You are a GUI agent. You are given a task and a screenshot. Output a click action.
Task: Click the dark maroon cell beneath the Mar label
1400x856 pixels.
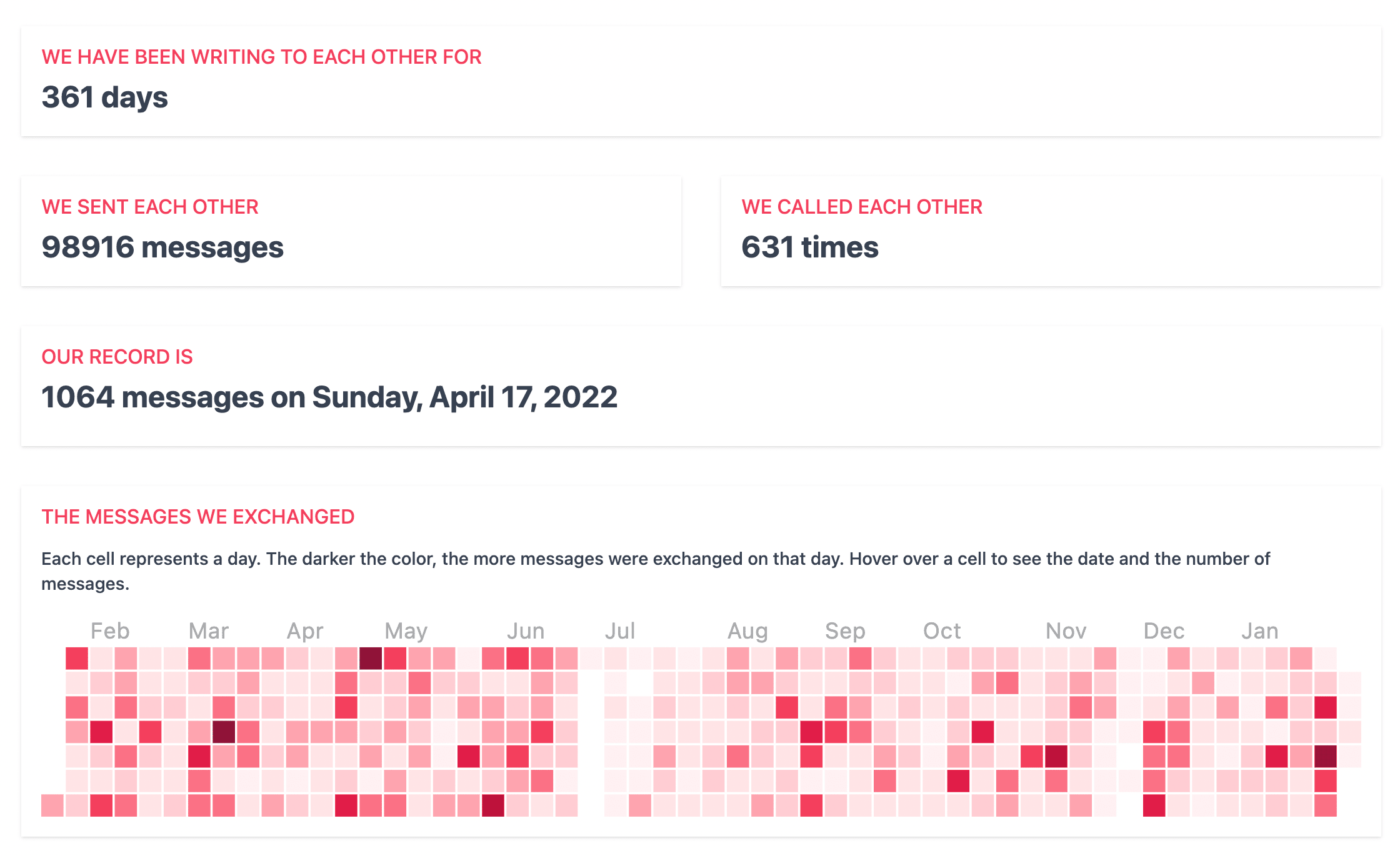pyautogui.click(x=224, y=732)
